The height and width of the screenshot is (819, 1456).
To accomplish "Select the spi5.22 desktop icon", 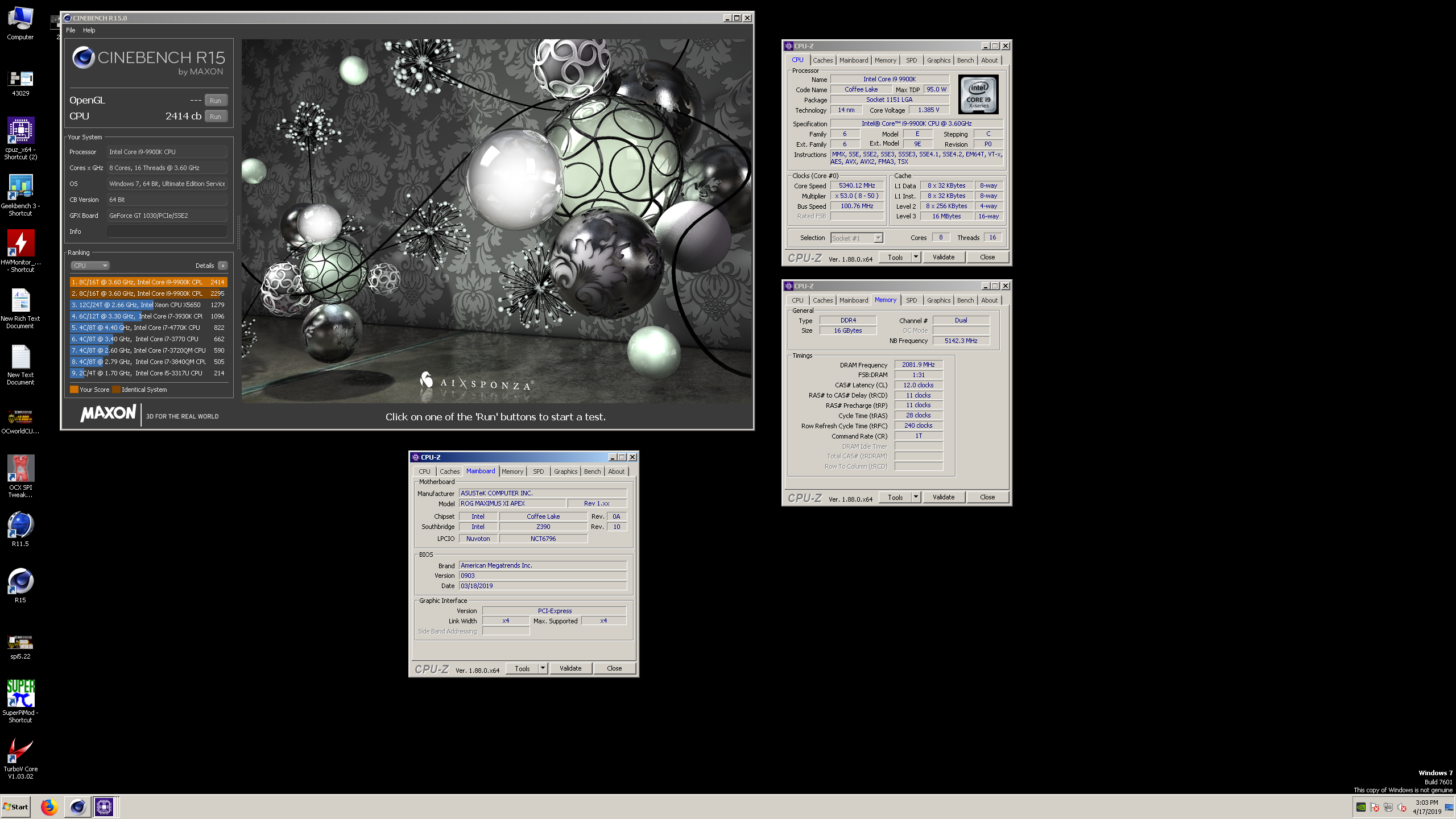I will pyautogui.click(x=20, y=647).
